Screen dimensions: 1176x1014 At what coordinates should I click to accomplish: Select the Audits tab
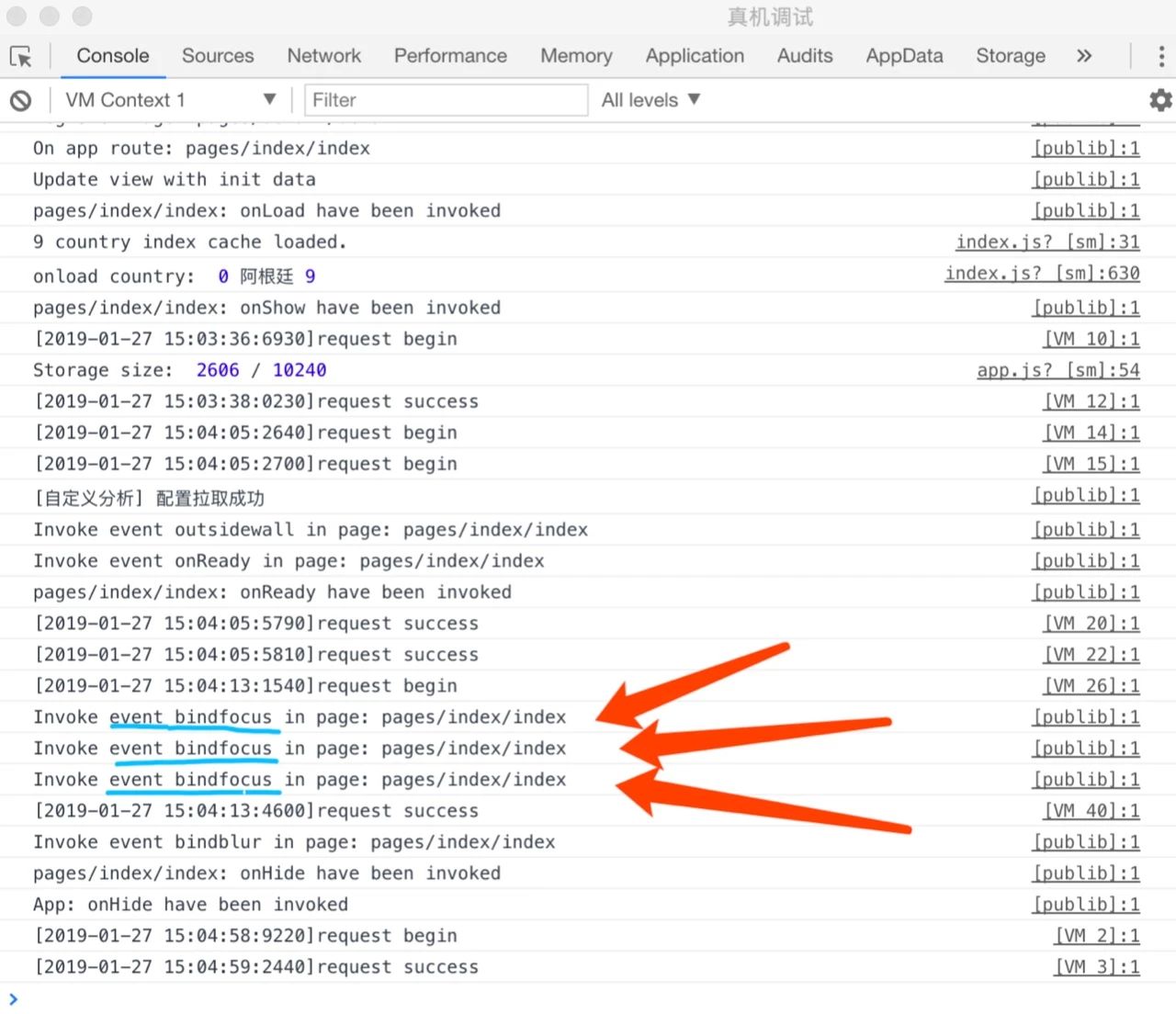805,56
